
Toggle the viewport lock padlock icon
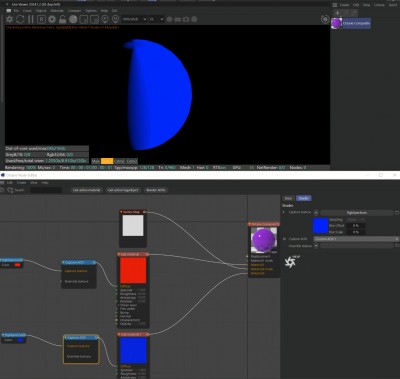[62, 19]
